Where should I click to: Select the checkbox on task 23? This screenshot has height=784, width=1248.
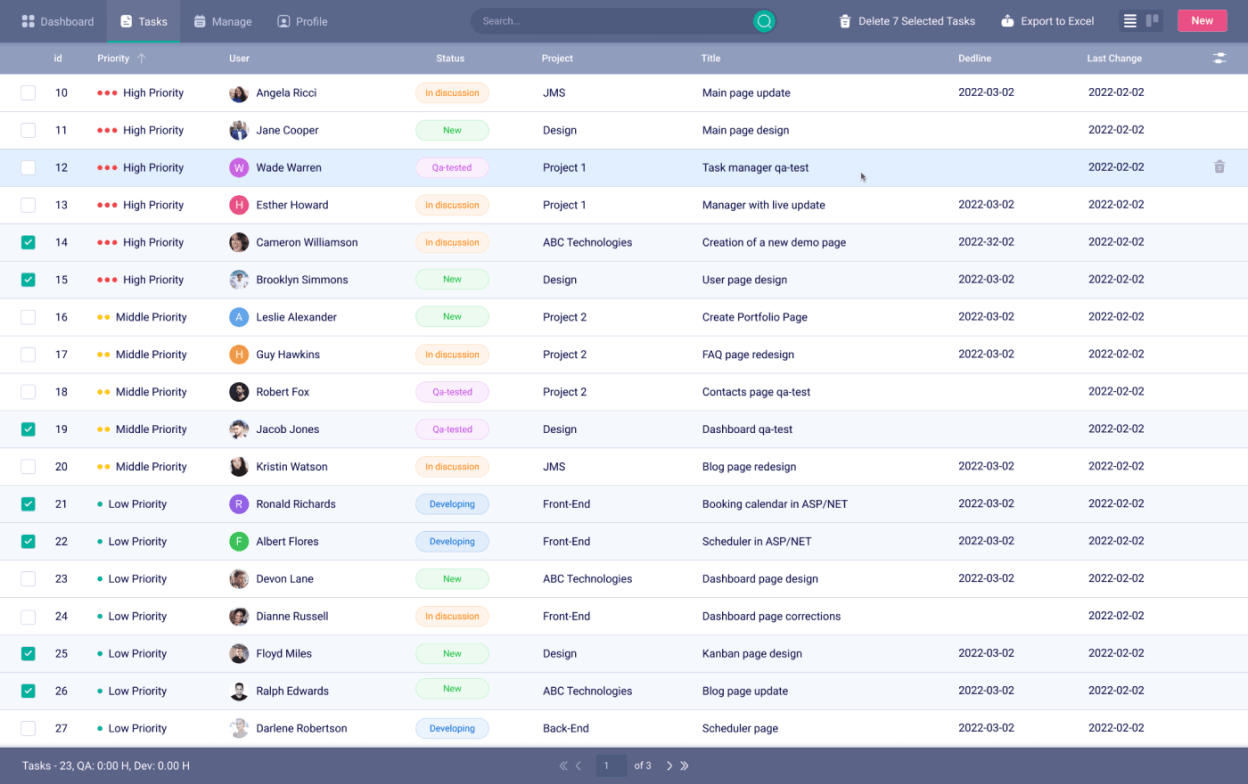(27, 578)
